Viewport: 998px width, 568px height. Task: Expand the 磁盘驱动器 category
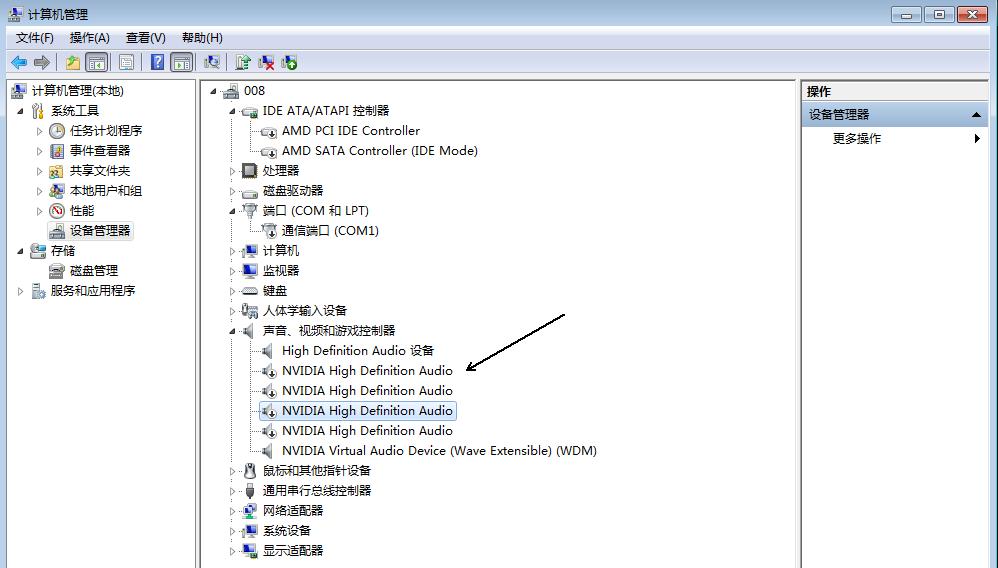(232, 191)
